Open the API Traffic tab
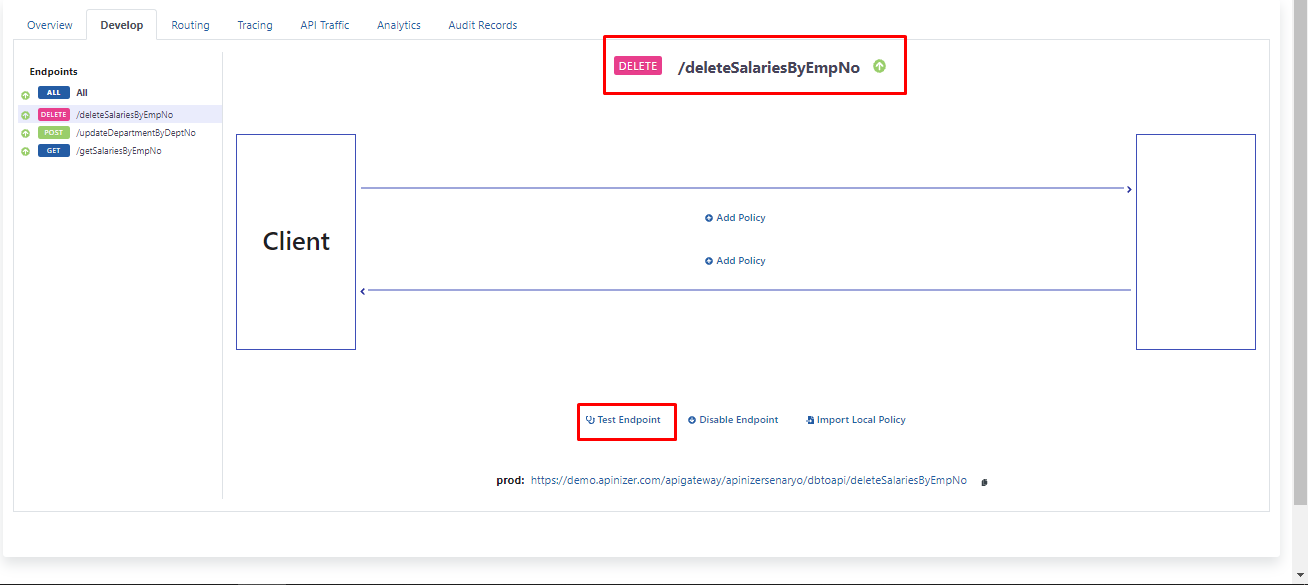1308x585 pixels. 325,25
